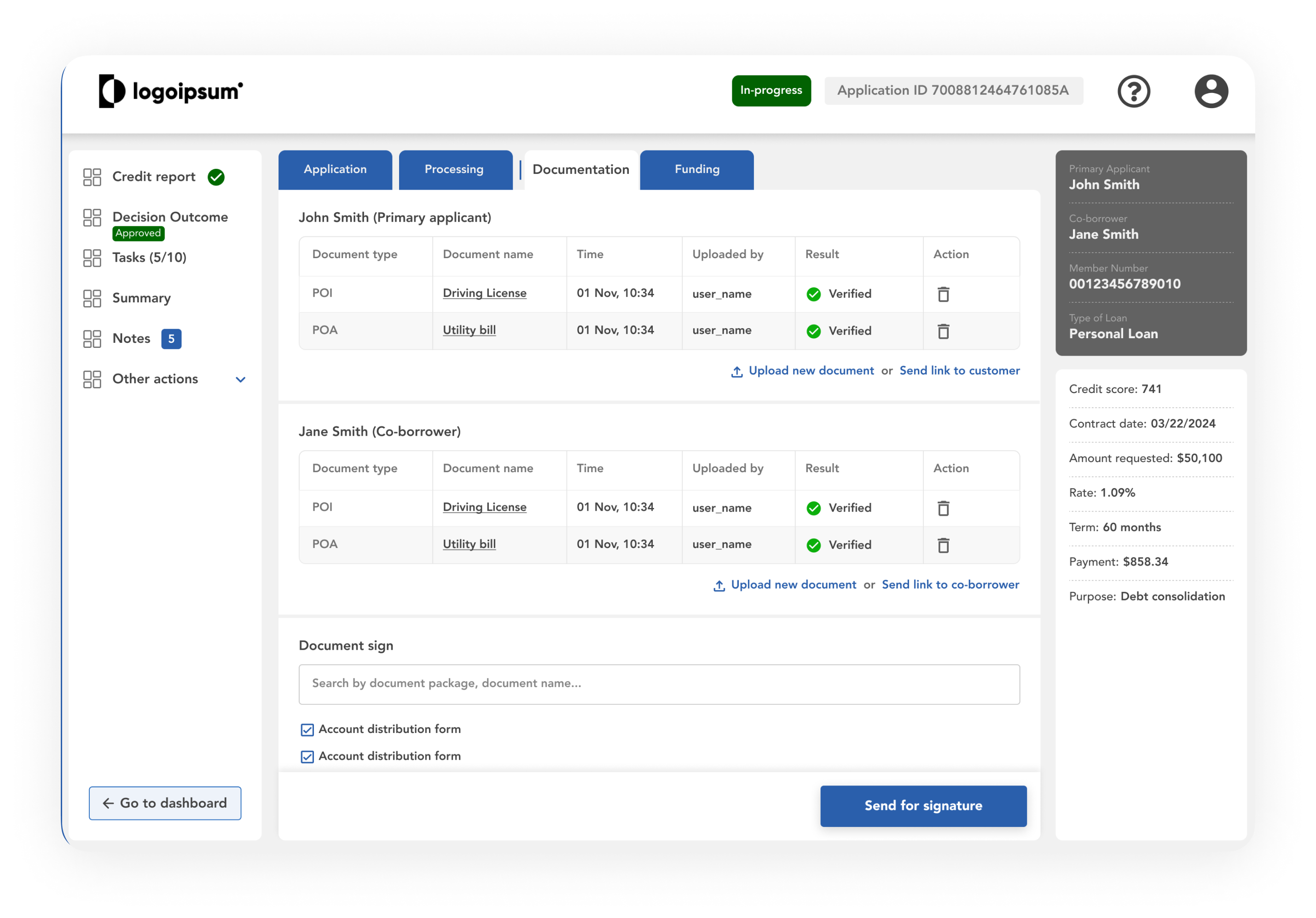Click Personal Loan type of loan text
The image size is (1316, 918).
[x=1113, y=334]
